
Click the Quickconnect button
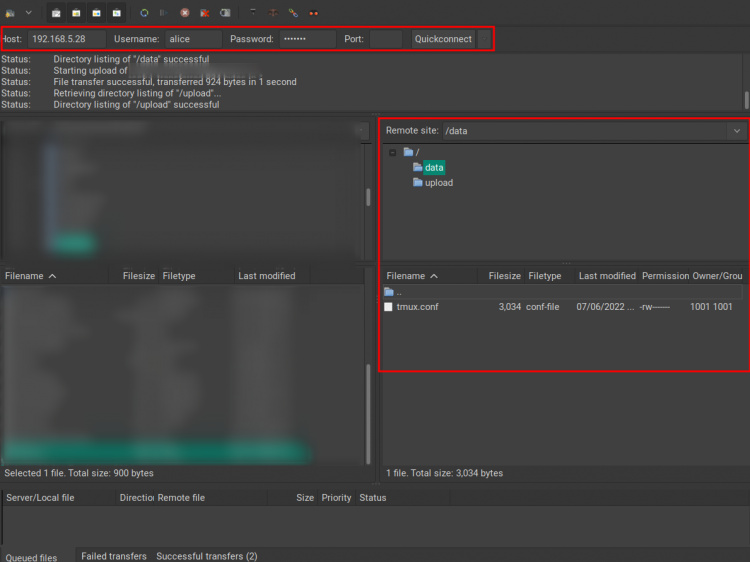[x=443, y=39]
